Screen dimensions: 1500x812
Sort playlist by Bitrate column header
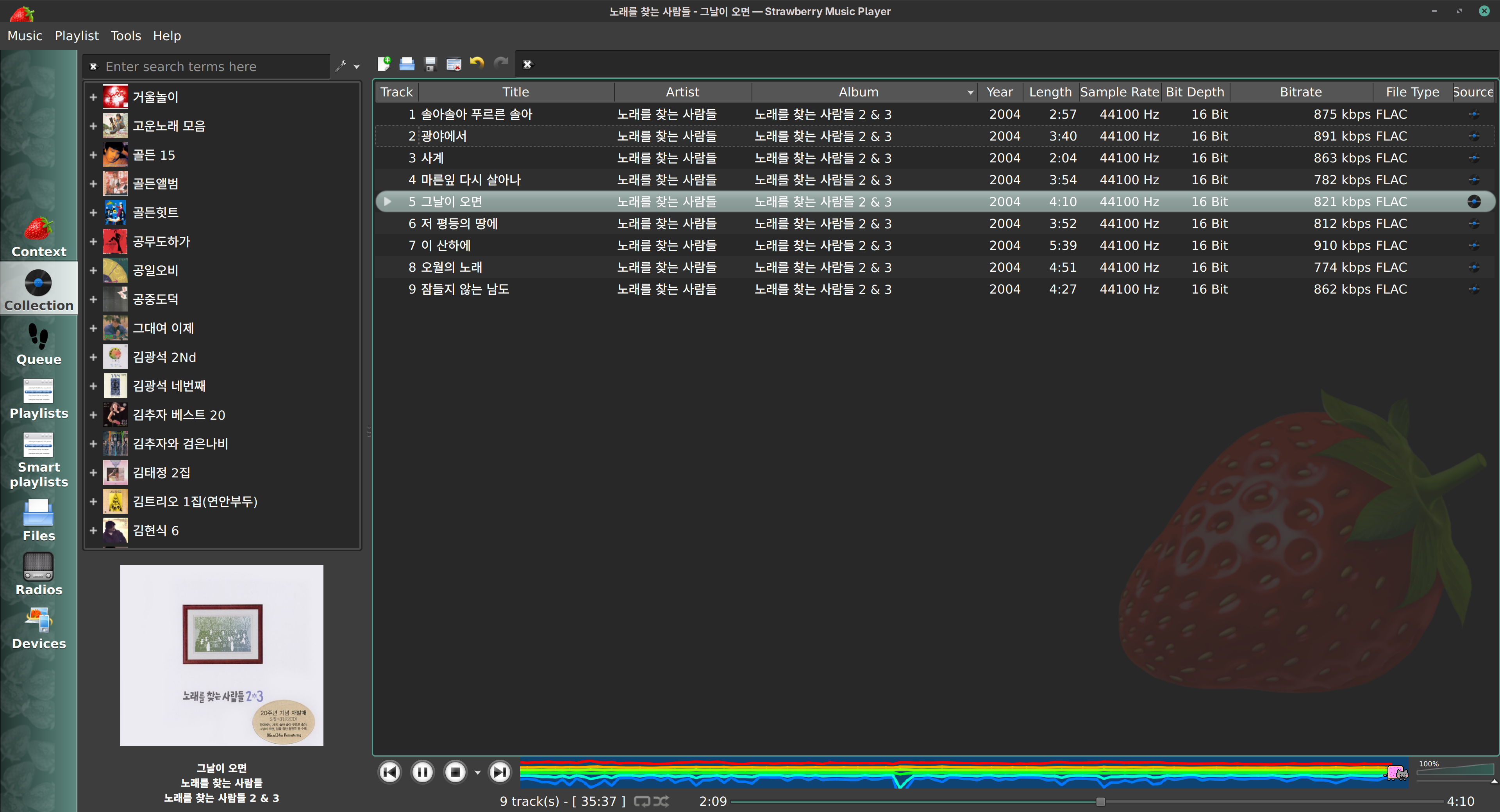point(1301,92)
